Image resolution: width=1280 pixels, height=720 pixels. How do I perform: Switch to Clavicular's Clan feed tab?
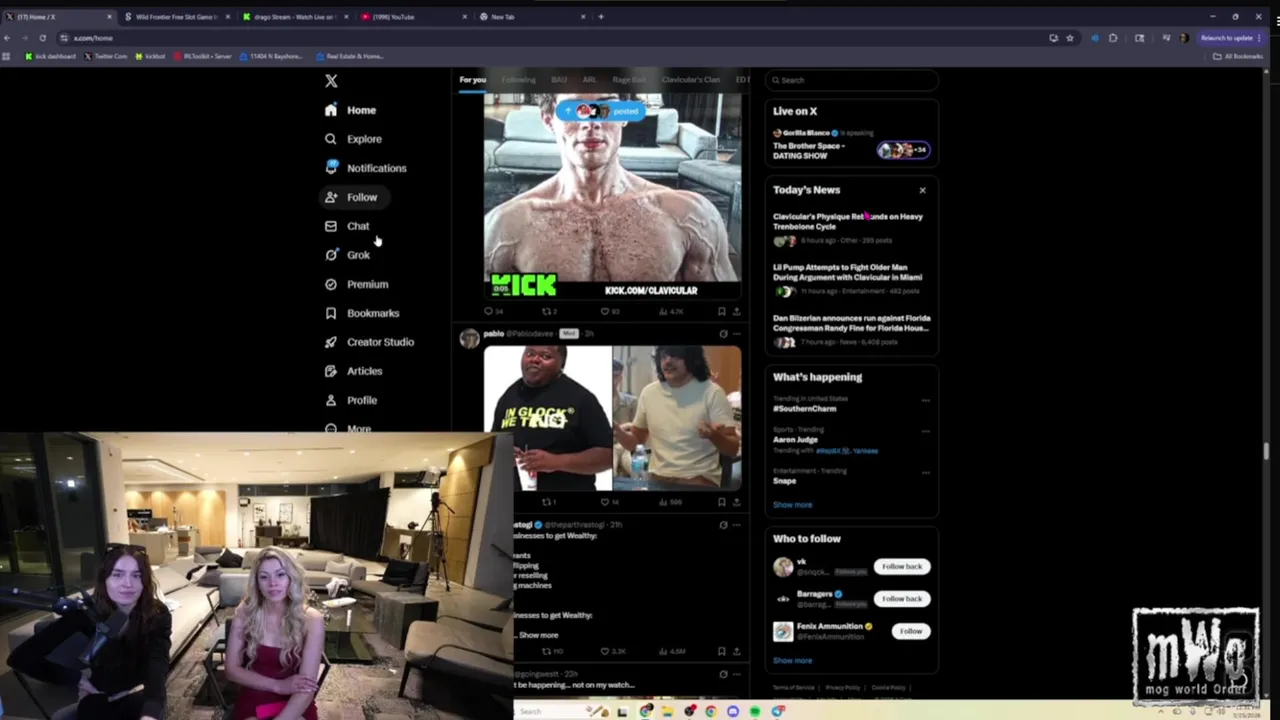690,80
